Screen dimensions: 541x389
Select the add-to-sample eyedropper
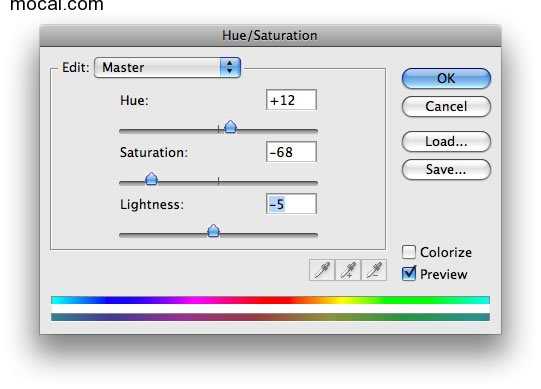click(348, 270)
